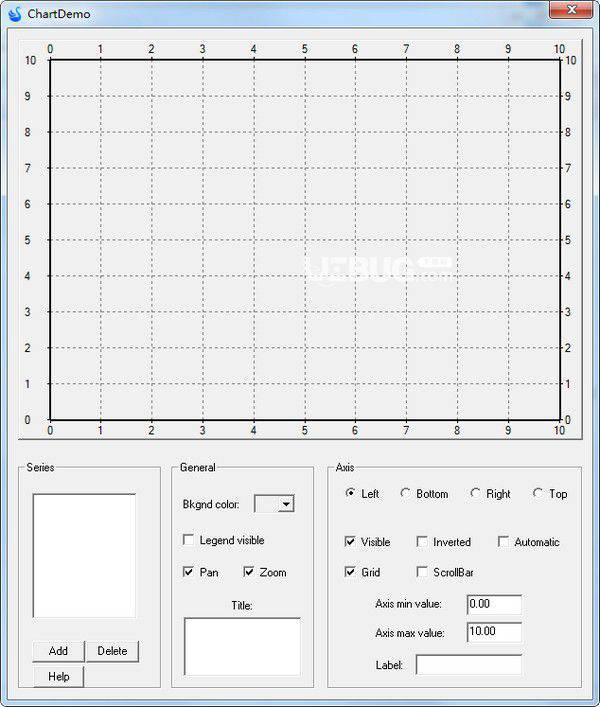Viewport: 600px width, 707px height.
Task: Select the Top axis radio button
Action: coord(537,493)
